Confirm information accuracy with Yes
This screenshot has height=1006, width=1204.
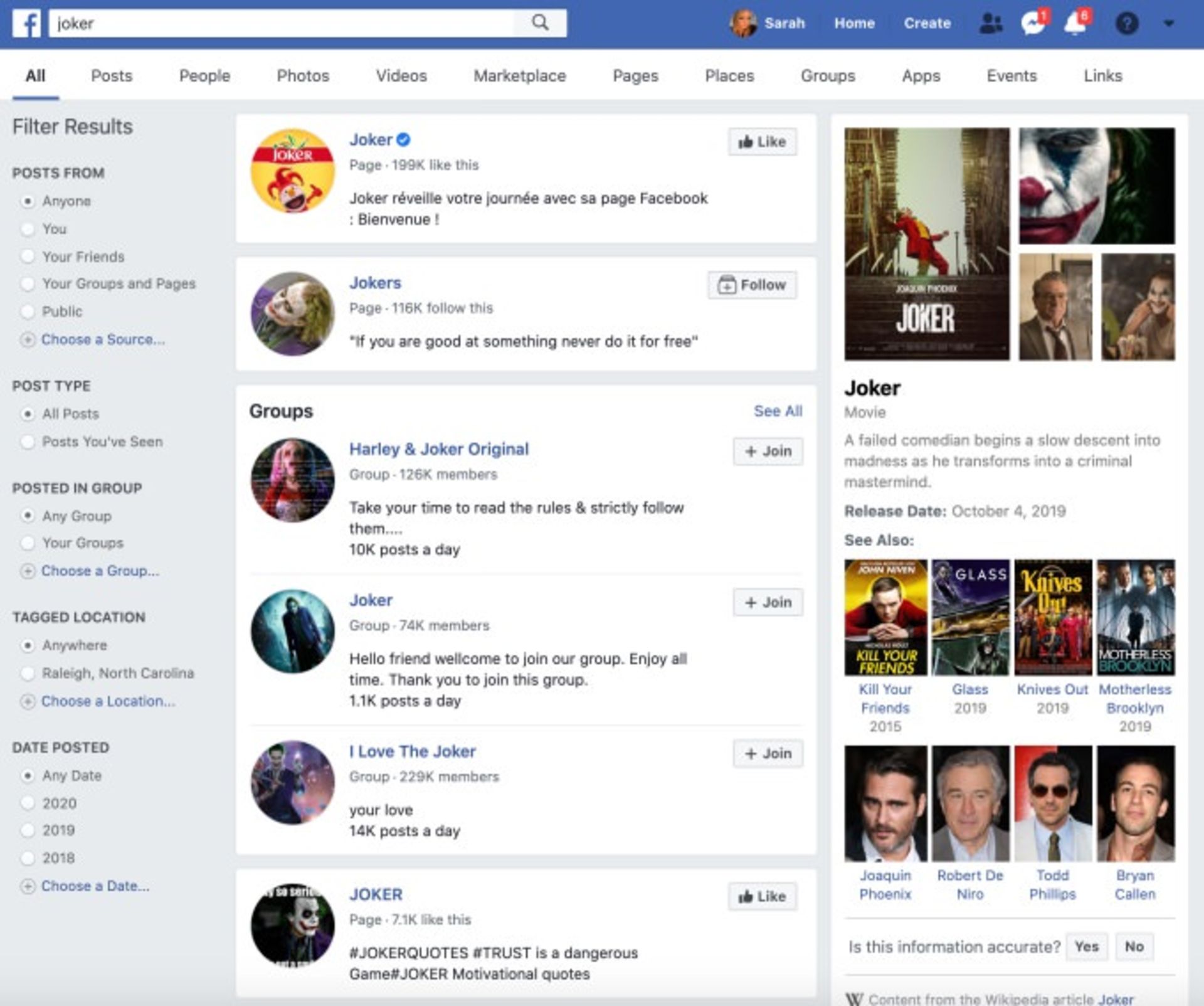(1087, 947)
